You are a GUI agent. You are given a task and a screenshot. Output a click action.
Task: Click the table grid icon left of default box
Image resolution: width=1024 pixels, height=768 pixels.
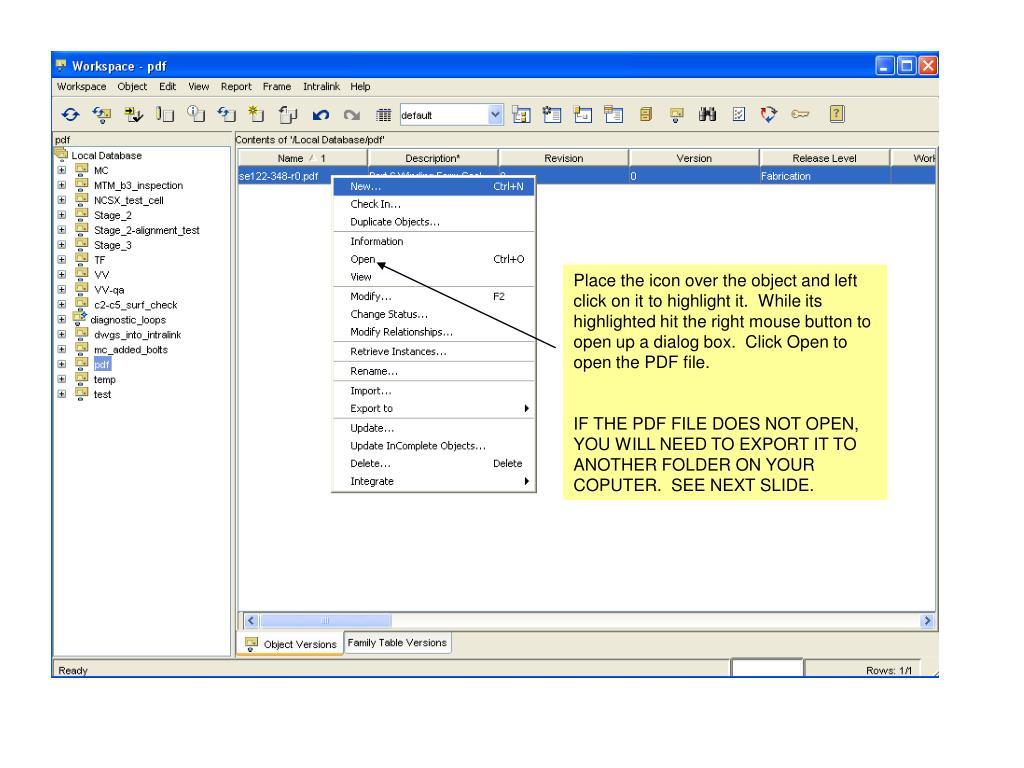(383, 115)
